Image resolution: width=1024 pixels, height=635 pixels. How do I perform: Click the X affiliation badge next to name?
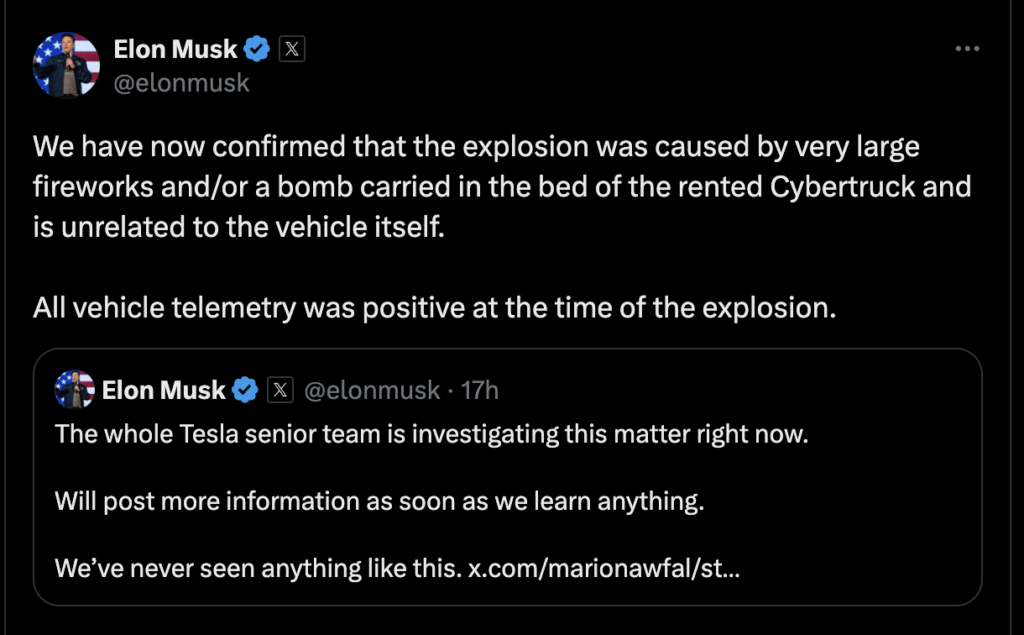click(x=291, y=47)
